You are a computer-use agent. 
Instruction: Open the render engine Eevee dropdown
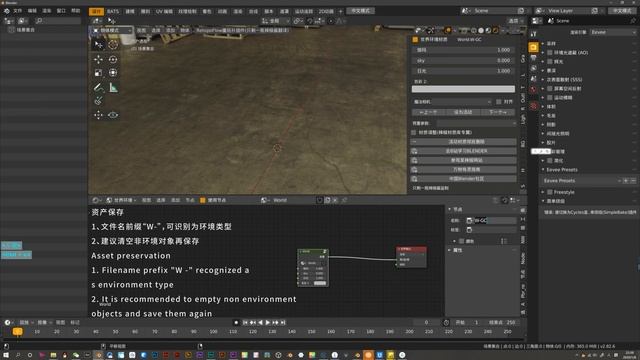tap(613, 32)
